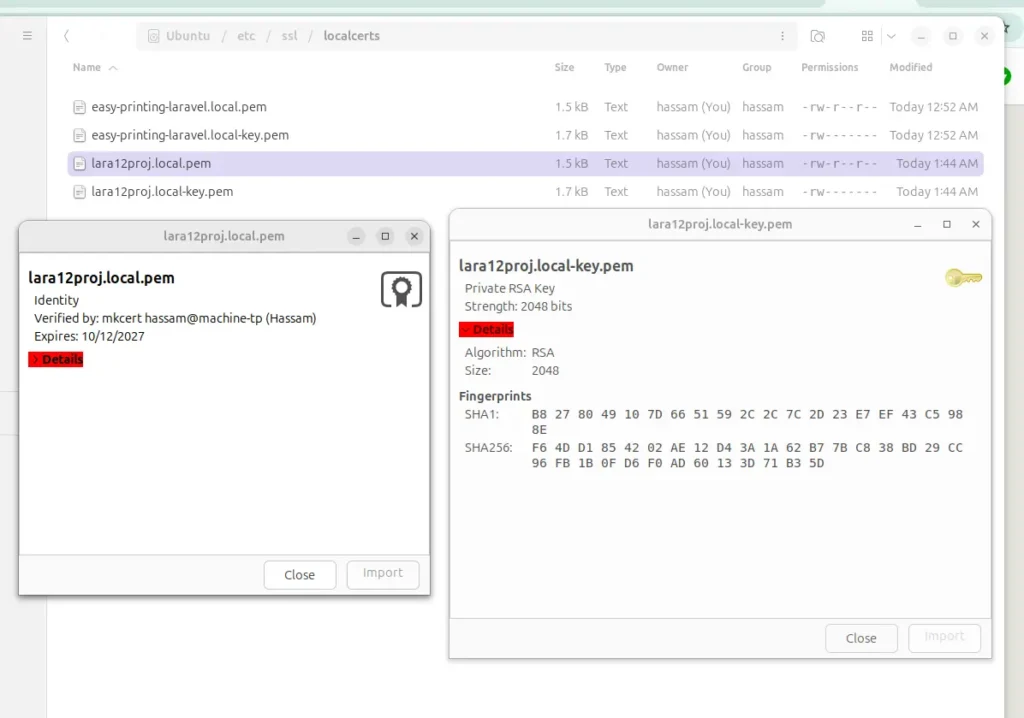Screen dimensions: 1024x718
Task: Select easy-printing-laravel.local.pem file
Action: coord(525,106)
